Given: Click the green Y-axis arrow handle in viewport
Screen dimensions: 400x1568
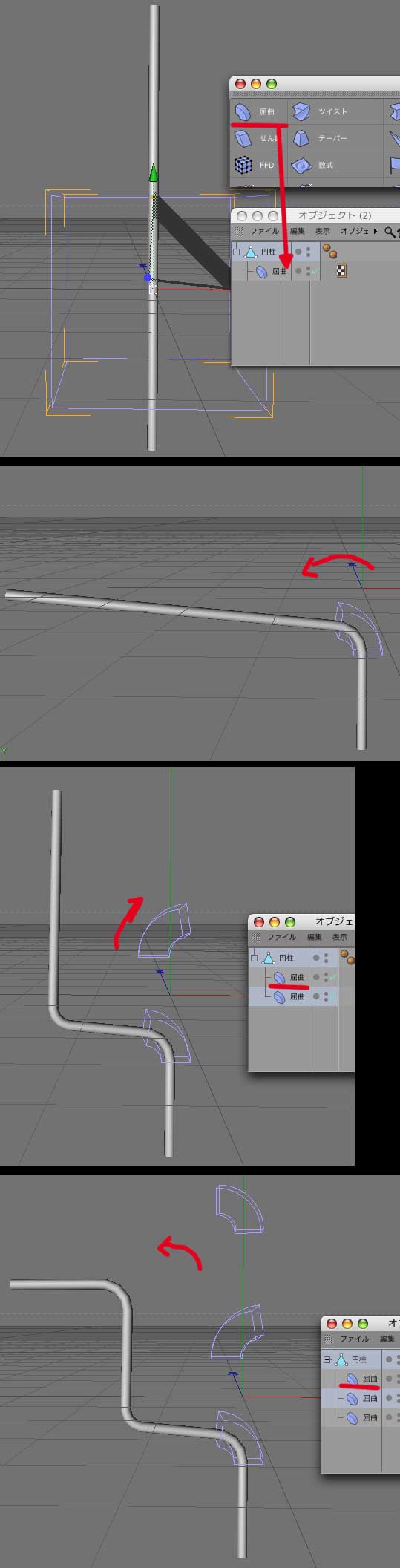Looking at the screenshot, I should [x=153, y=173].
